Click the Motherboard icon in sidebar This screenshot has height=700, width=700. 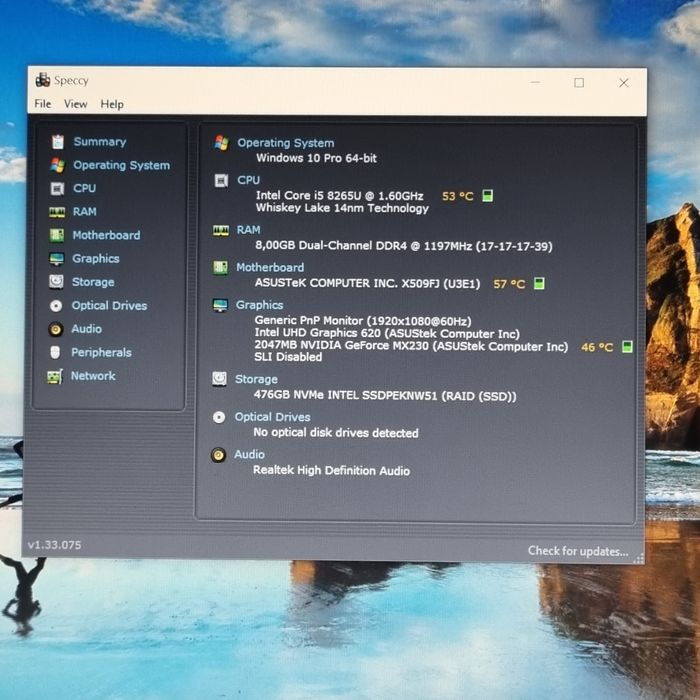(x=57, y=235)
